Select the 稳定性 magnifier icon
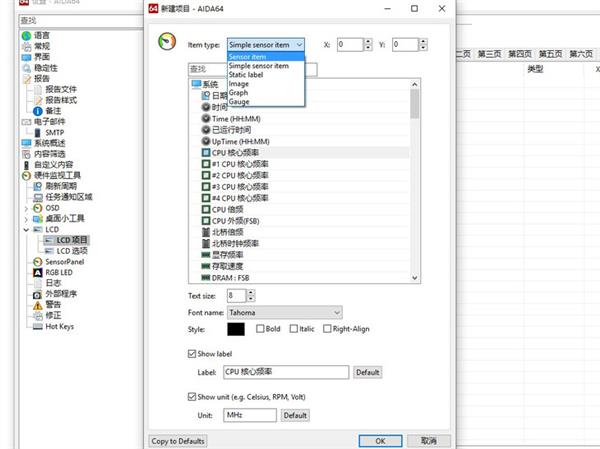This screenshot has height=449, width=600. pos(25,68)
